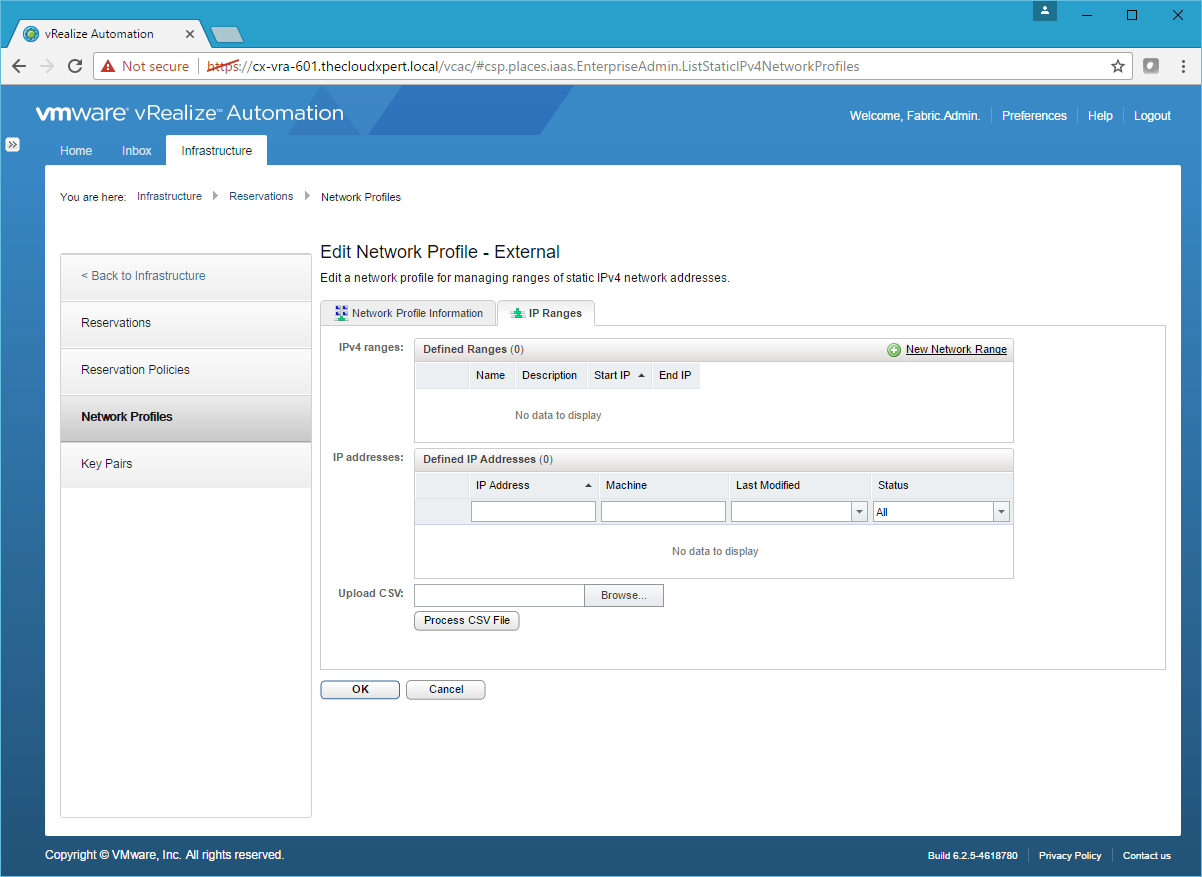Click the extension icon beside the bookmark star
The width and height of the screenshot is (1202, 877).
[1151, 67]
